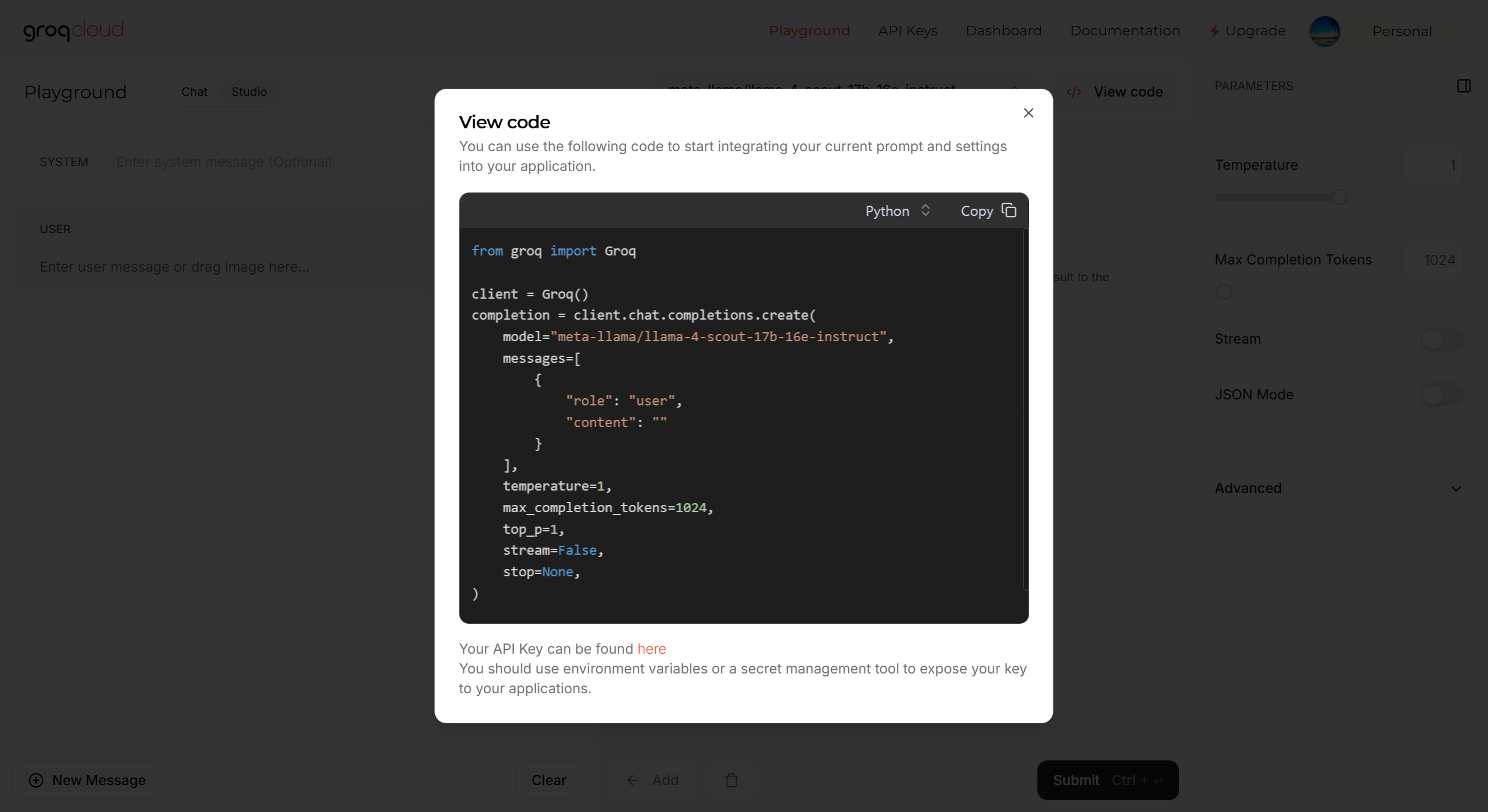Open the API Key 'here' link
1488x812 pixels.
[652, 649]
